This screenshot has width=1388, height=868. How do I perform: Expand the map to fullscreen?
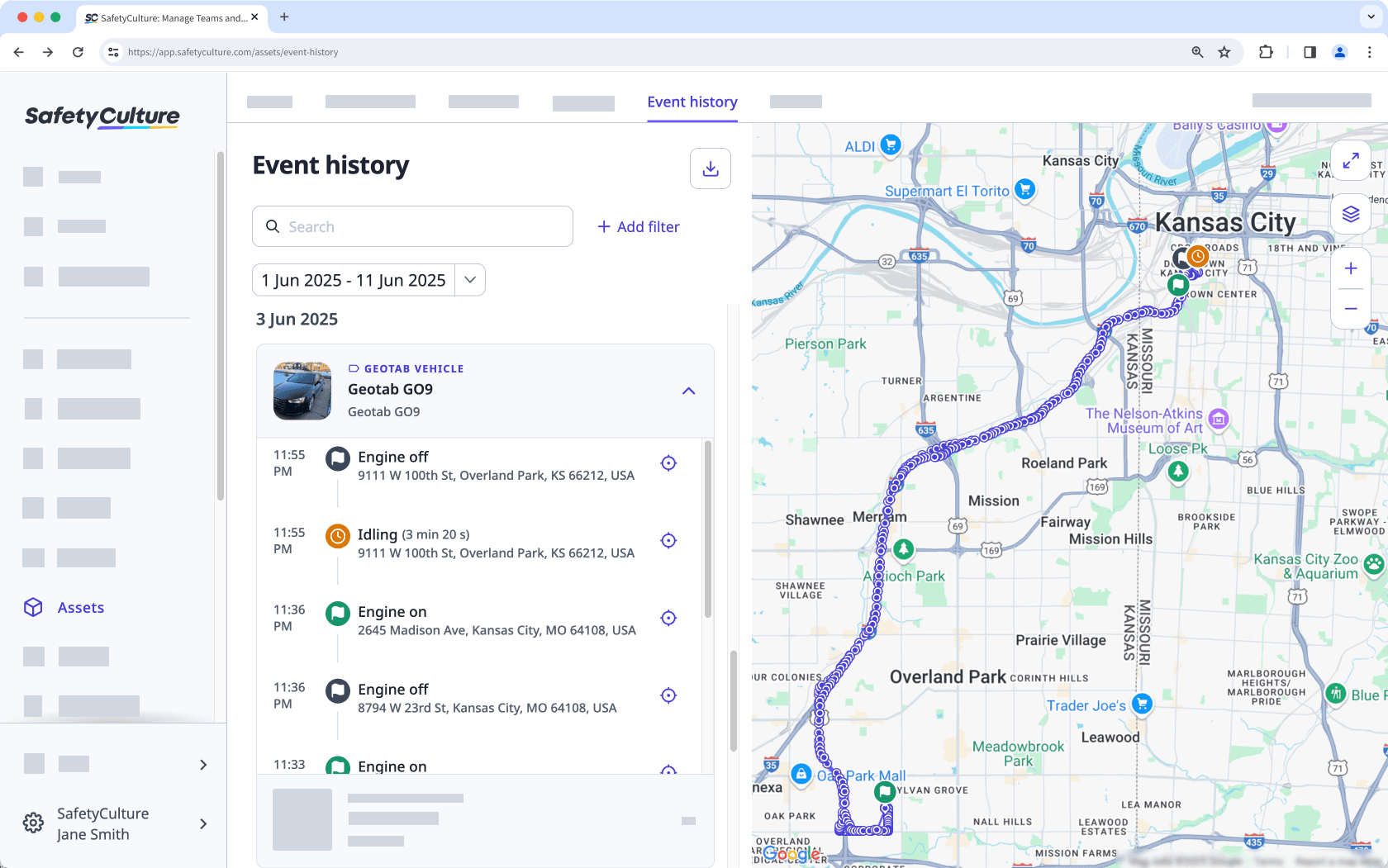(1351, 160)
